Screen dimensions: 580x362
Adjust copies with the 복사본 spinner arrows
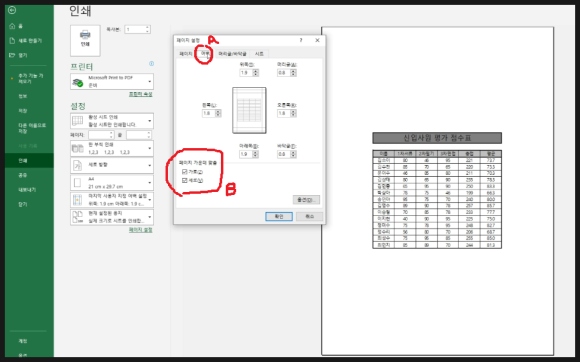point(148,29)
